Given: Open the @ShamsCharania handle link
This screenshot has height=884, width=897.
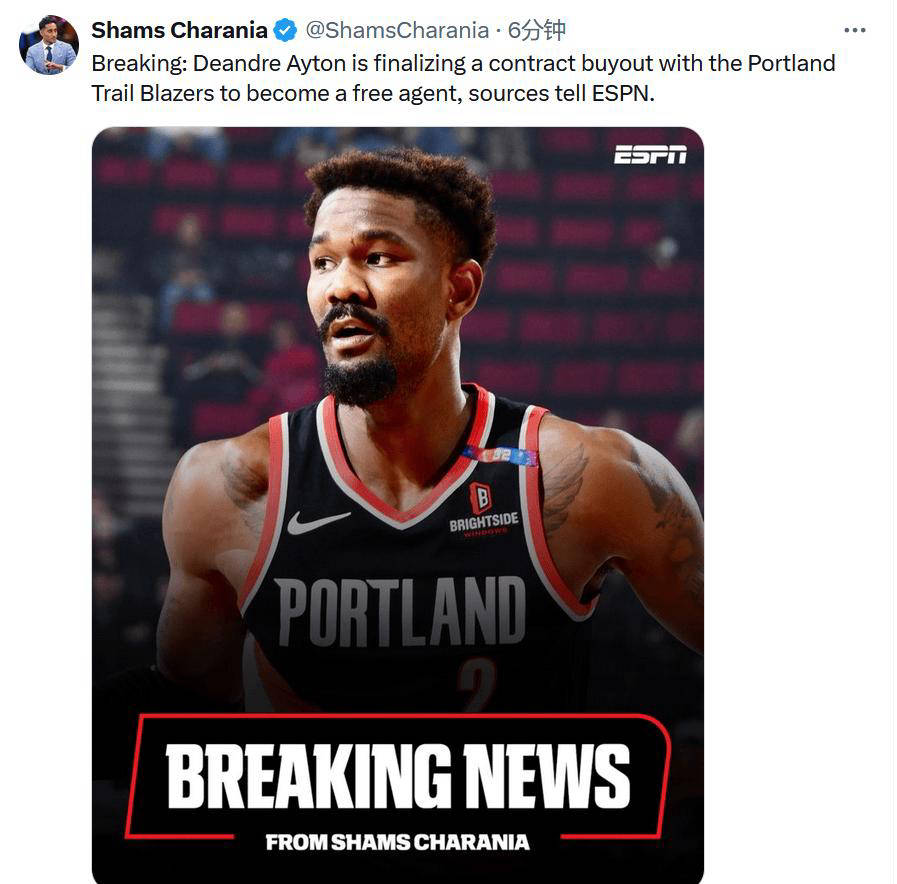Looking at the screenshot, I should click(x=397, y=30).
